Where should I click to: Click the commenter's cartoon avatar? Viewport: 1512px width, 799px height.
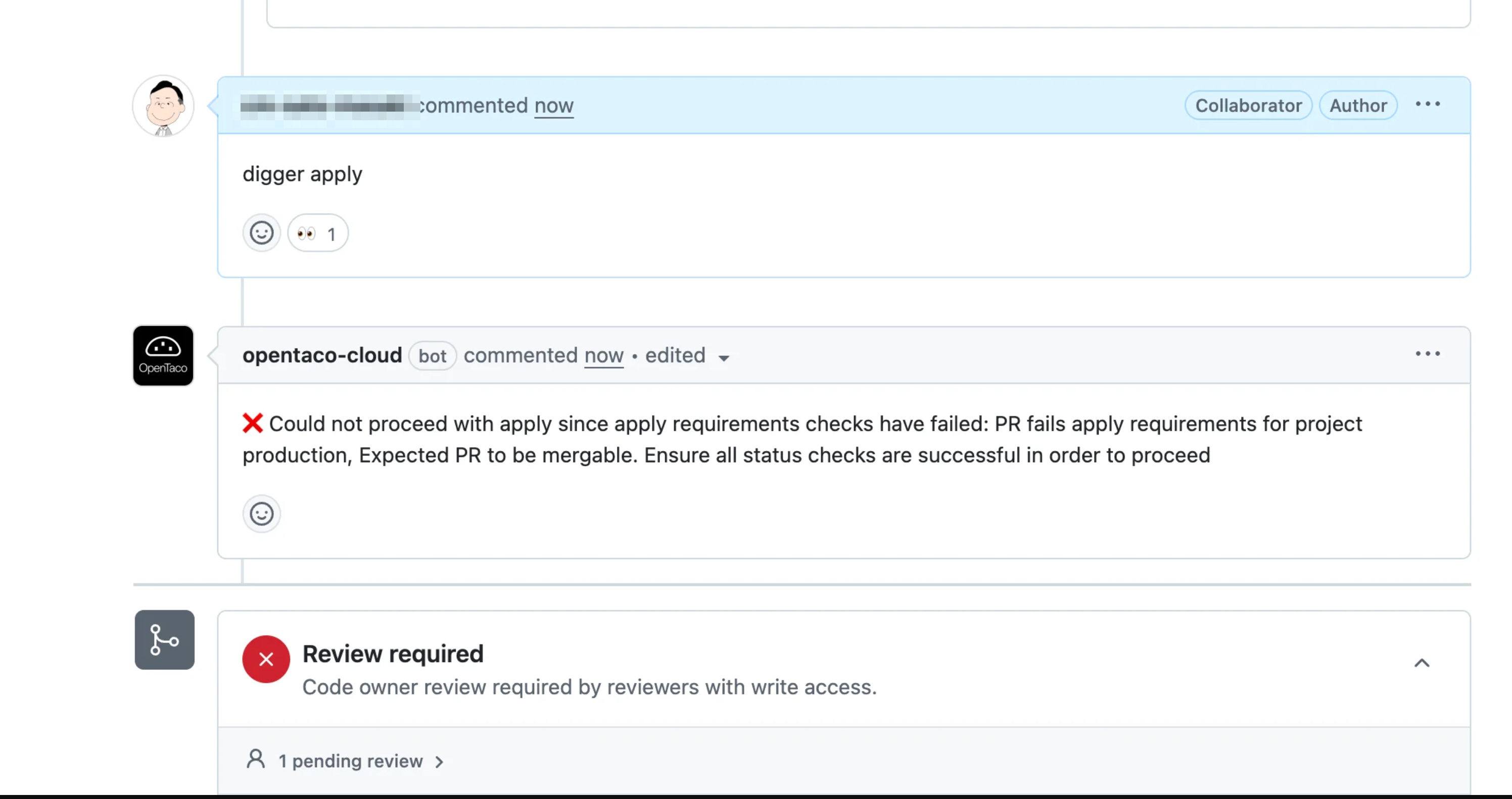[x=163, y=106]
